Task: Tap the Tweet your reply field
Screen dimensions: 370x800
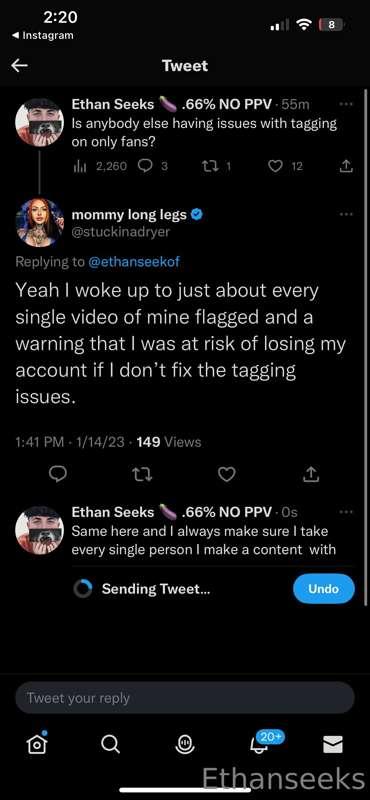Action: (185, 697)
